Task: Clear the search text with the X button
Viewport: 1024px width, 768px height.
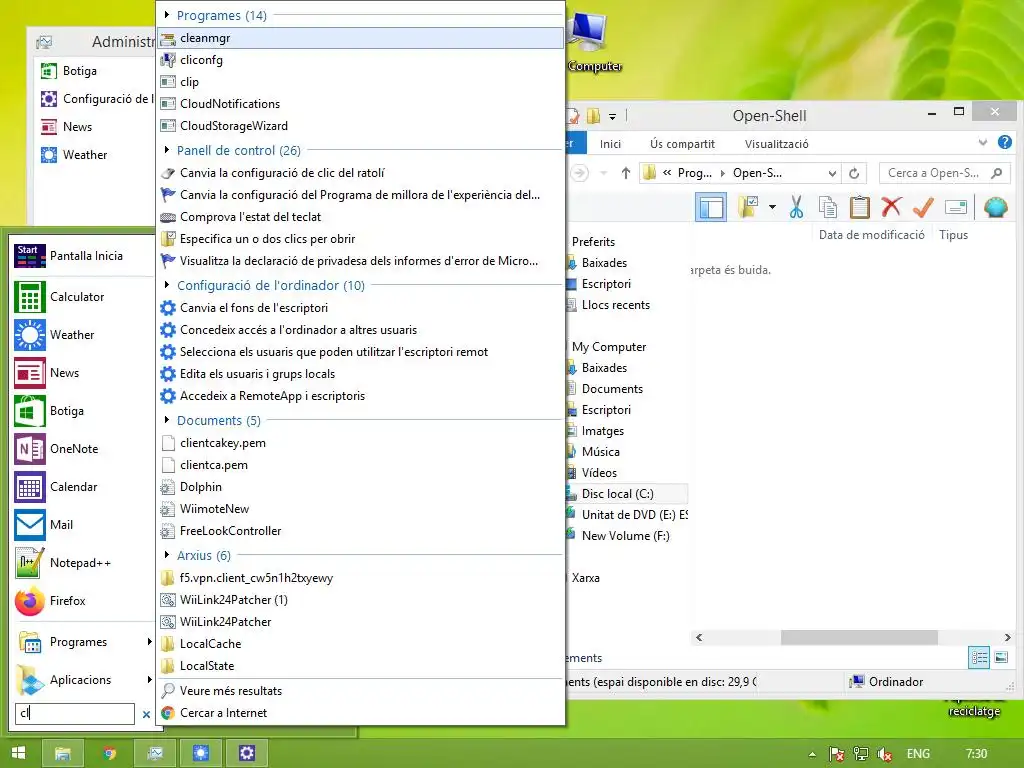Action: (146, 714)
